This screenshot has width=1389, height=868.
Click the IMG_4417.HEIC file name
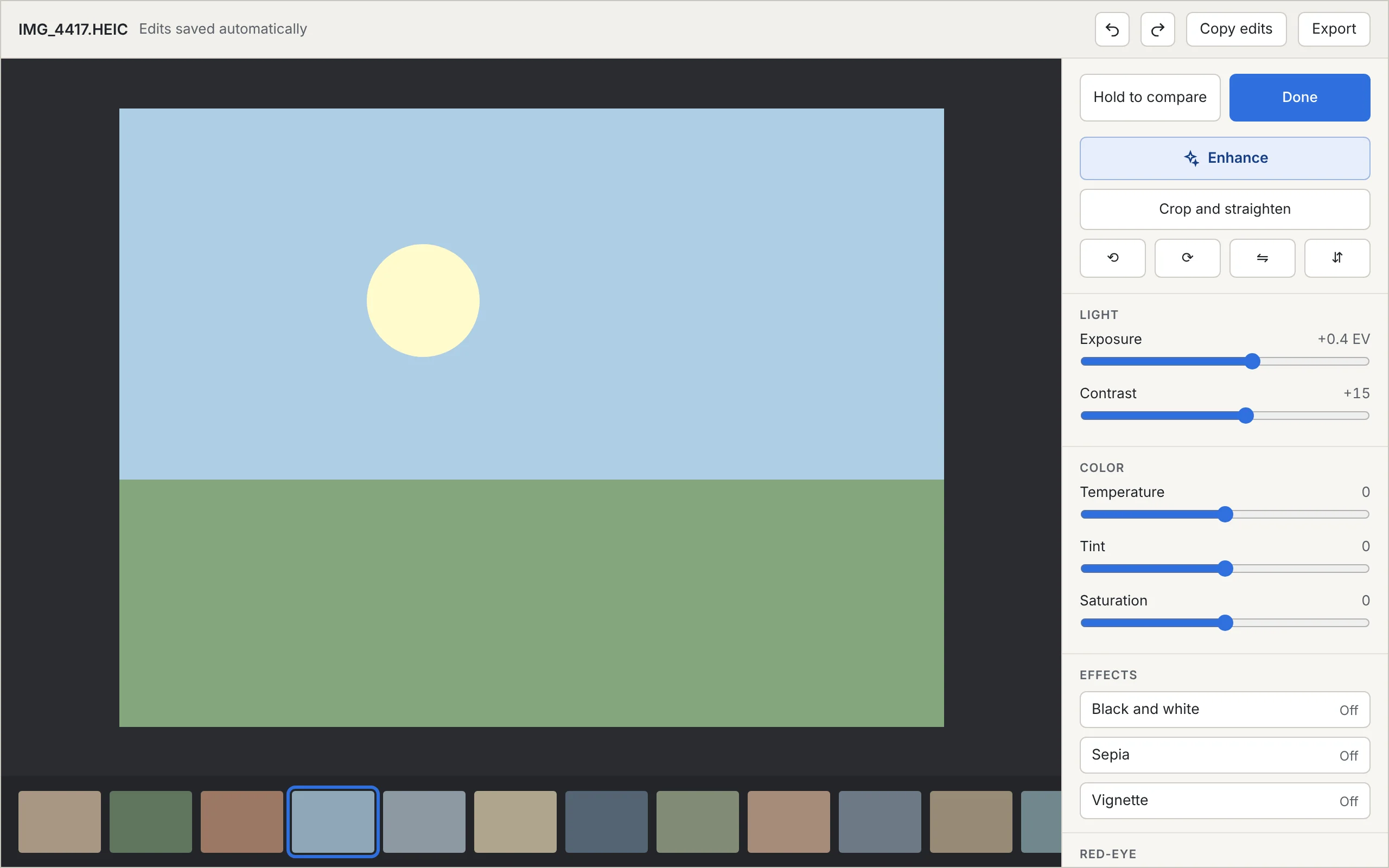point(73,29)
